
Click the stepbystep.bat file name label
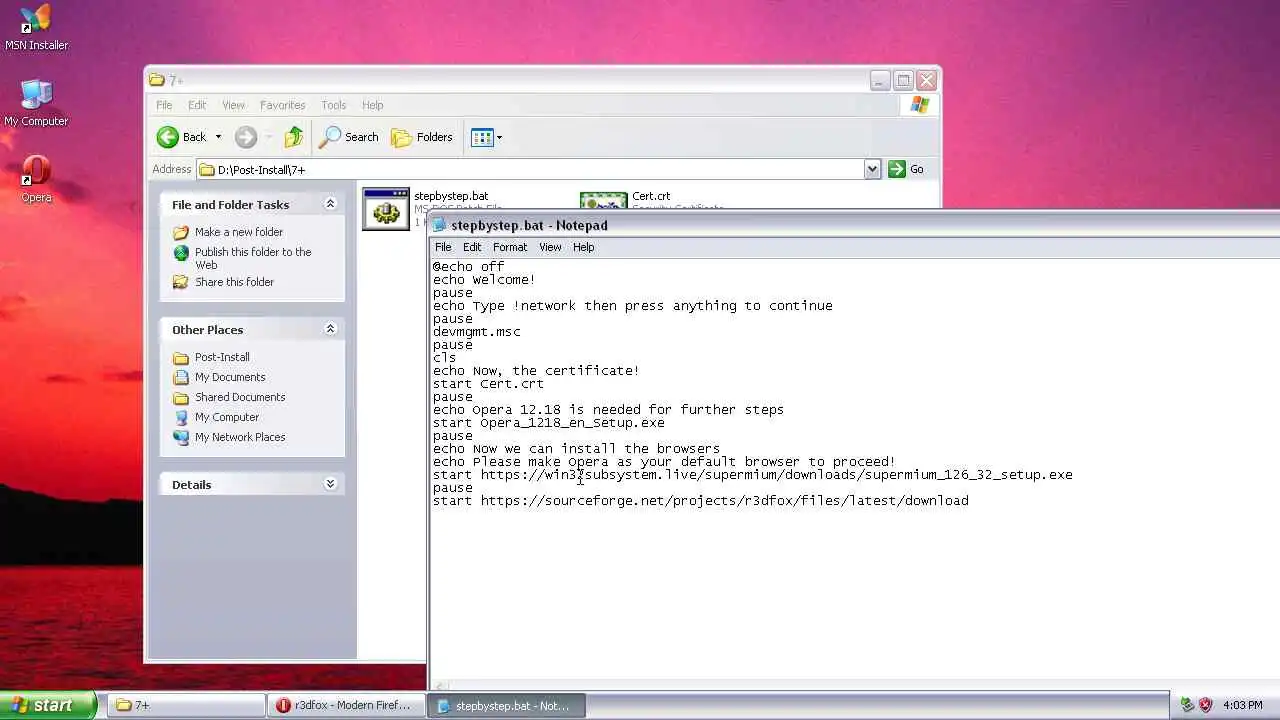click(x=451, y=196)
